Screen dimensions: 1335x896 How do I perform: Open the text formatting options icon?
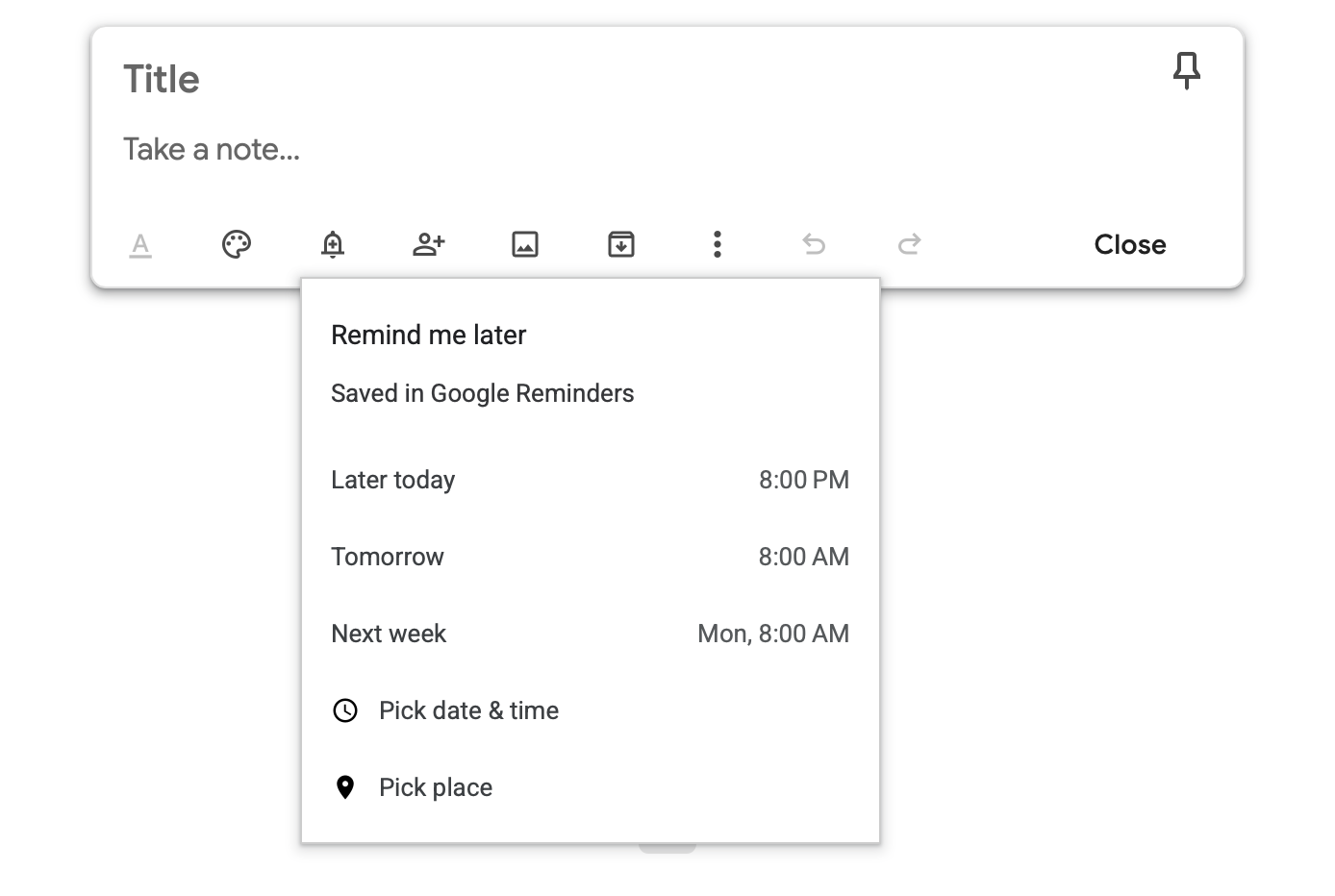tap(140, 245)
